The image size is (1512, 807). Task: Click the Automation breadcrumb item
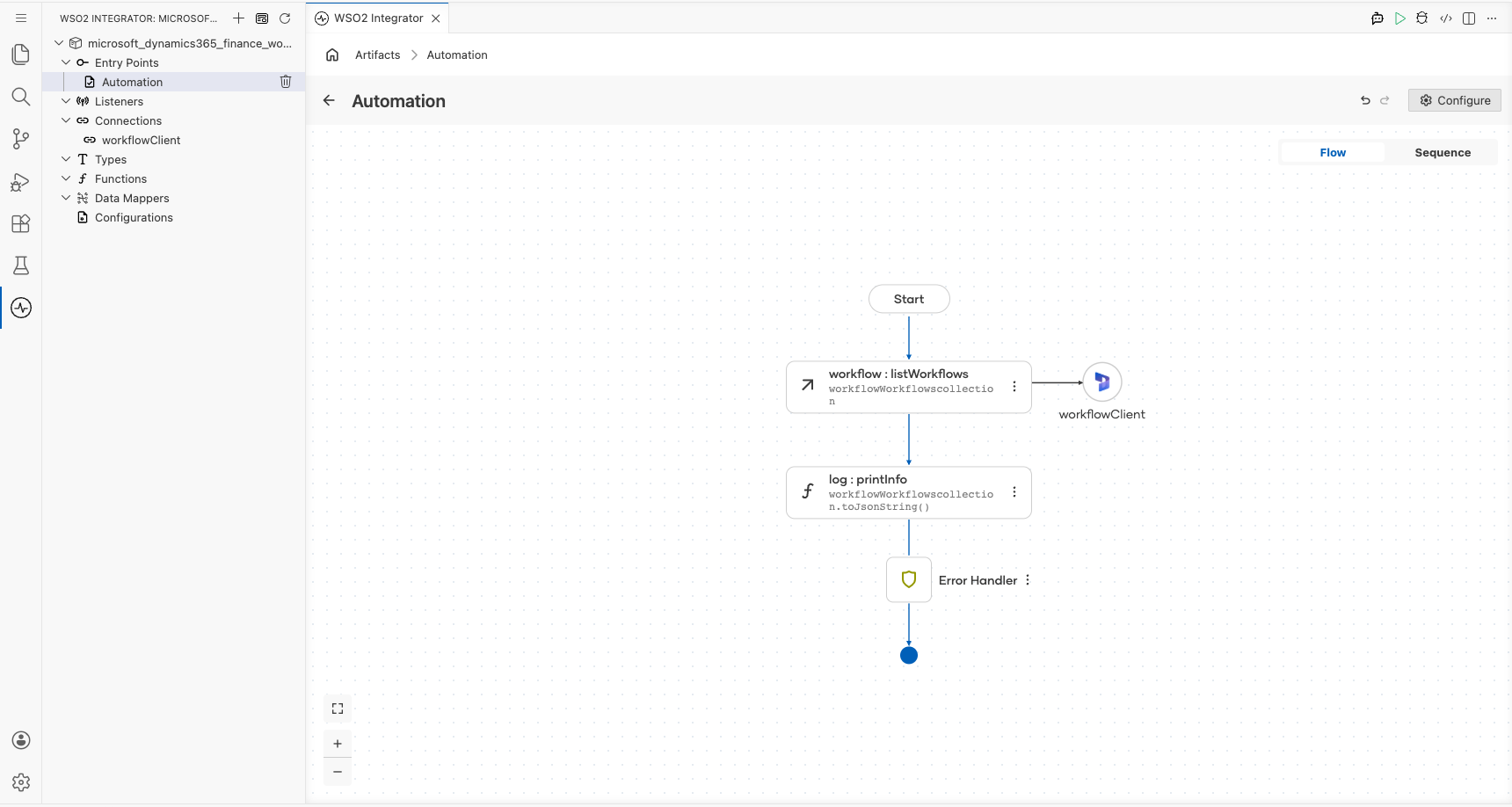(457, 55)
